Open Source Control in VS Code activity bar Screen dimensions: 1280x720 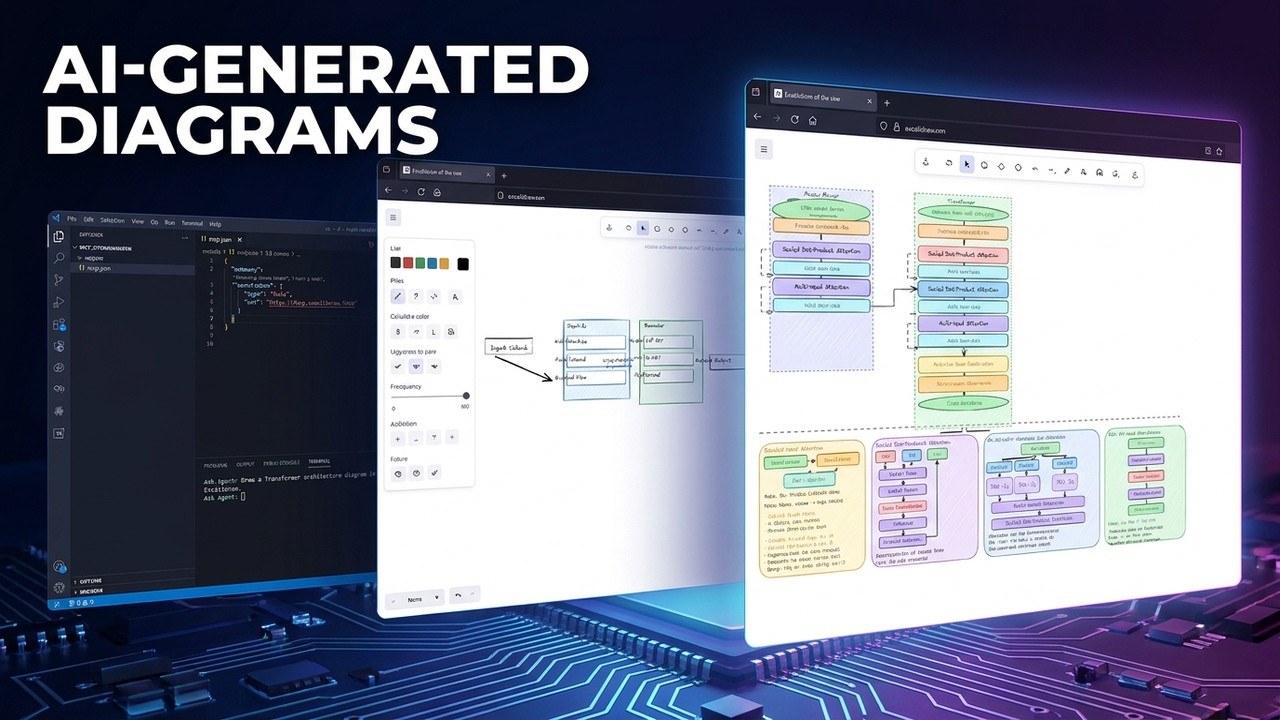(x=58, y=280)
